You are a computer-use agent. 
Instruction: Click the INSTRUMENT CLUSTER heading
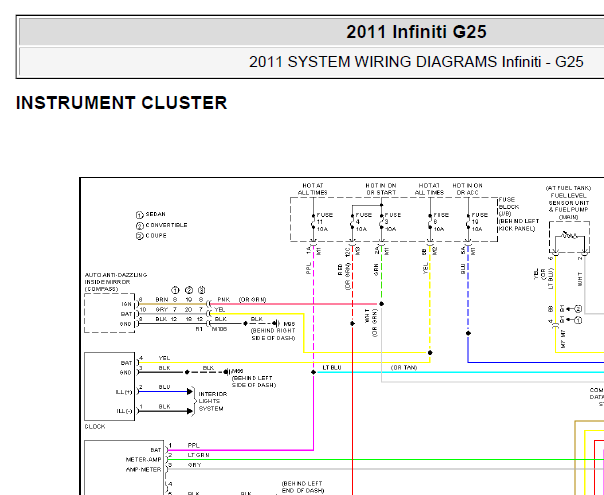pos(121,103)
